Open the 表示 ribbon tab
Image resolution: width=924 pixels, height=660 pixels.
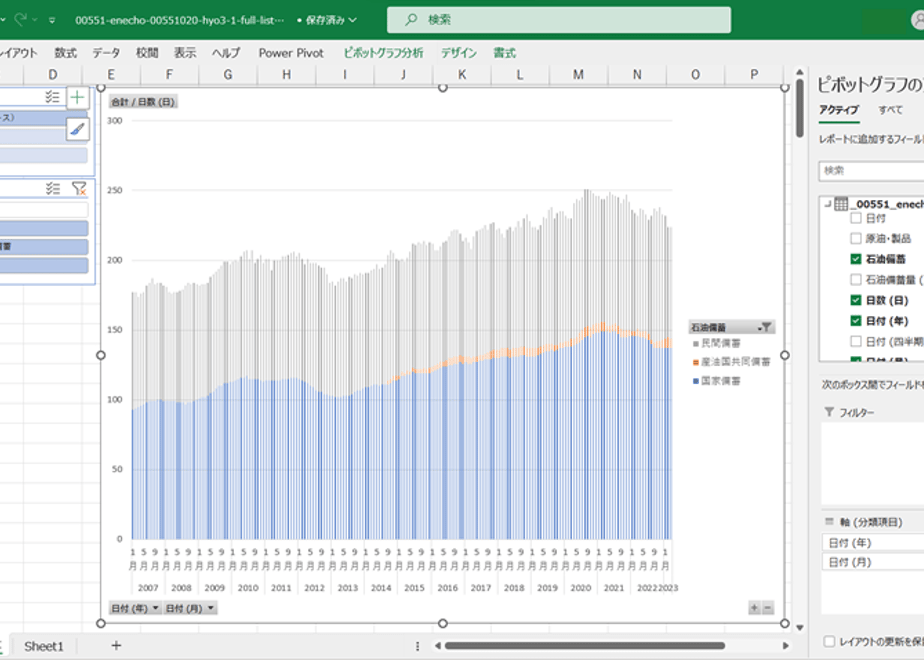tap(184, 53)
